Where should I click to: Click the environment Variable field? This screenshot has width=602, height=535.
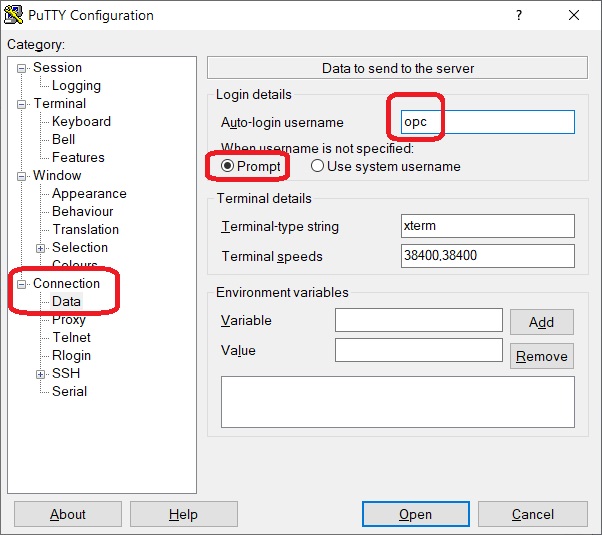418,320
